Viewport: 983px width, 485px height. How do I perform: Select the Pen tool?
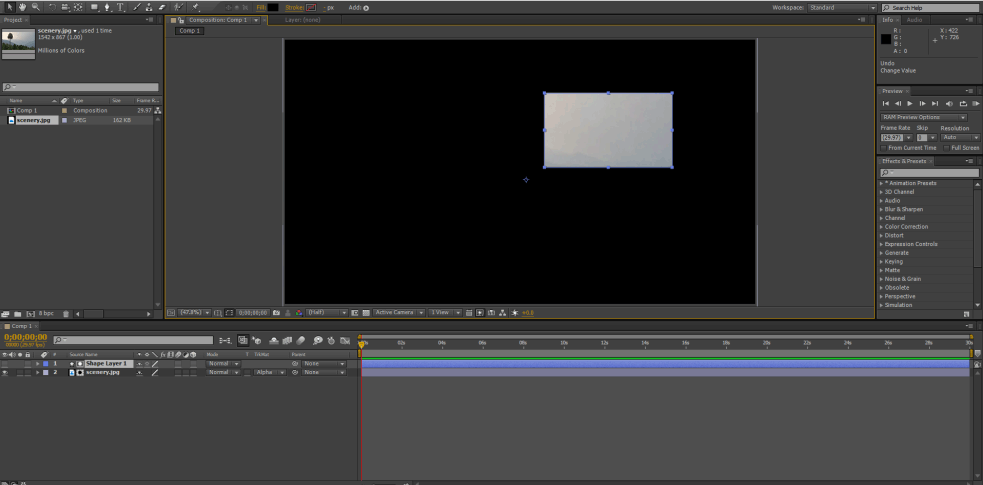pos(107,8)
